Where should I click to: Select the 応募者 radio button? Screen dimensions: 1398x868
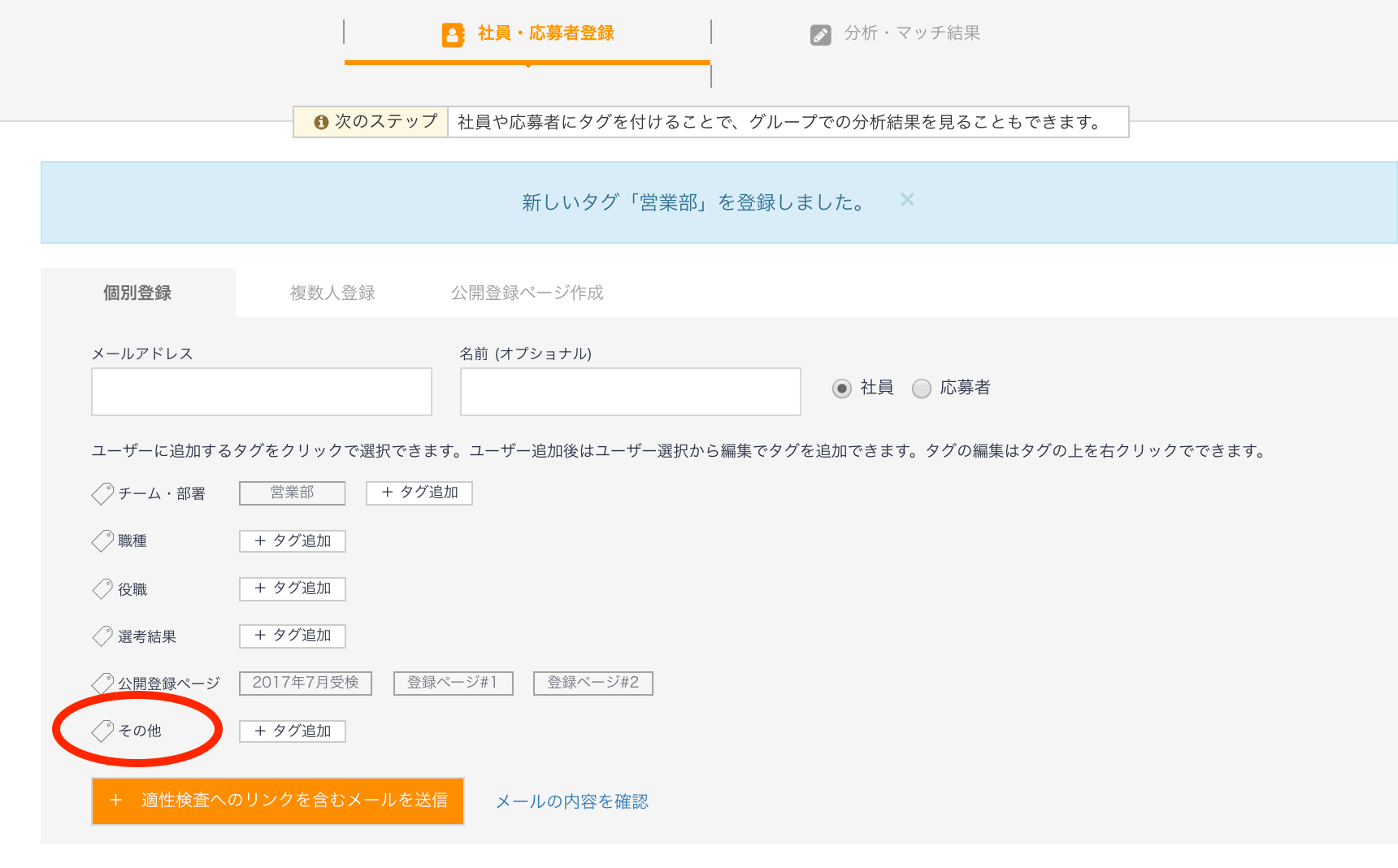click(x=922, y=388)
